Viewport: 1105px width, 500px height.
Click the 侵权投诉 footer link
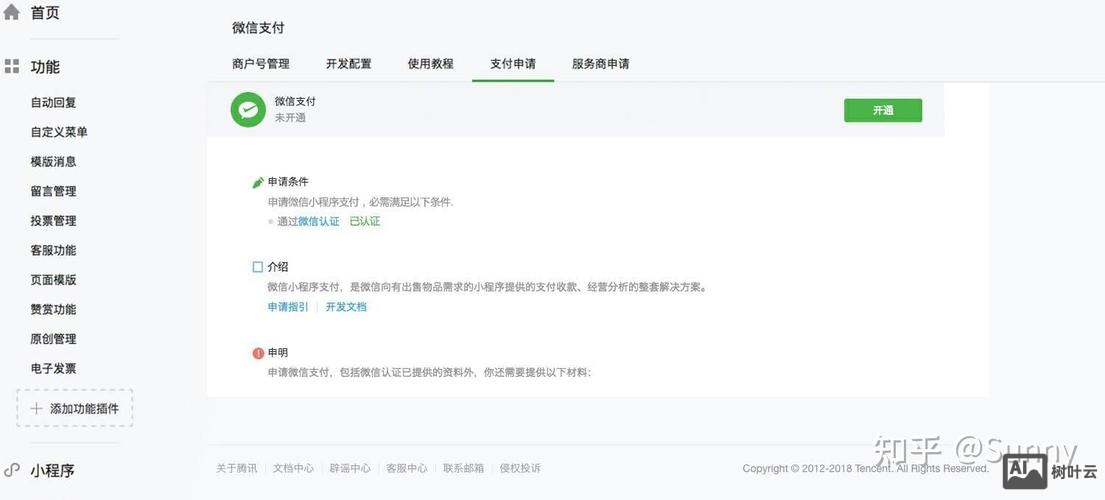(x=520, y=468)
